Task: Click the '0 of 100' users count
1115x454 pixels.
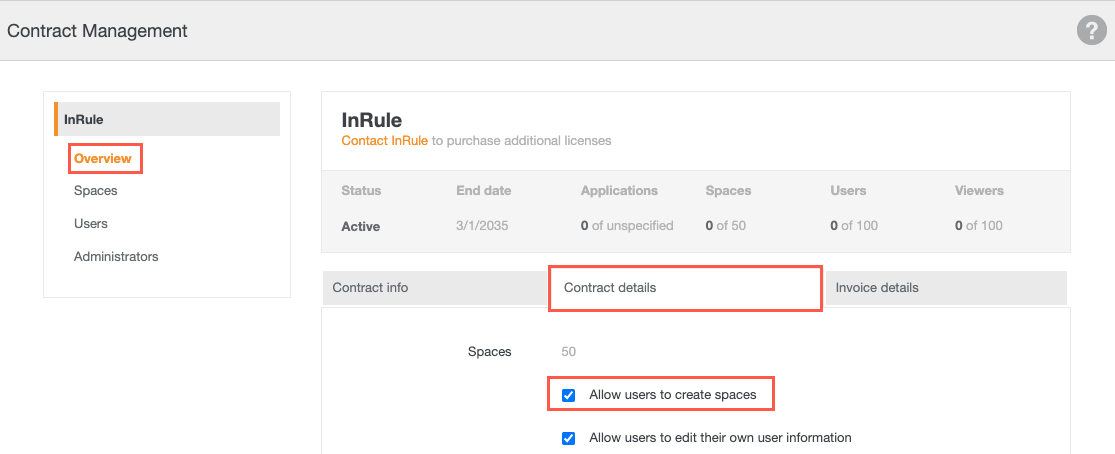Action: coord(853,226)
